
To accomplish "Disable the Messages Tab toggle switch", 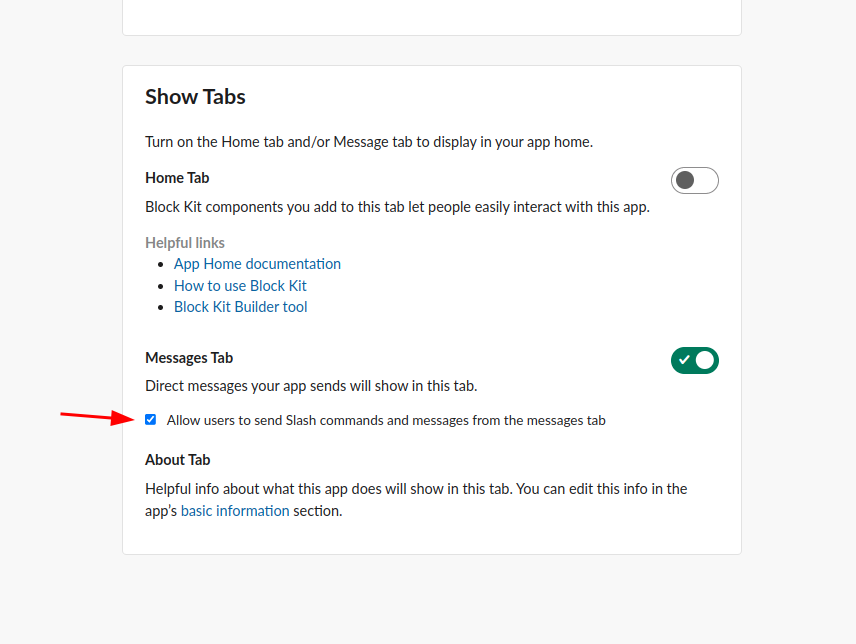I will pyautogui.click(x=694, y=360).
